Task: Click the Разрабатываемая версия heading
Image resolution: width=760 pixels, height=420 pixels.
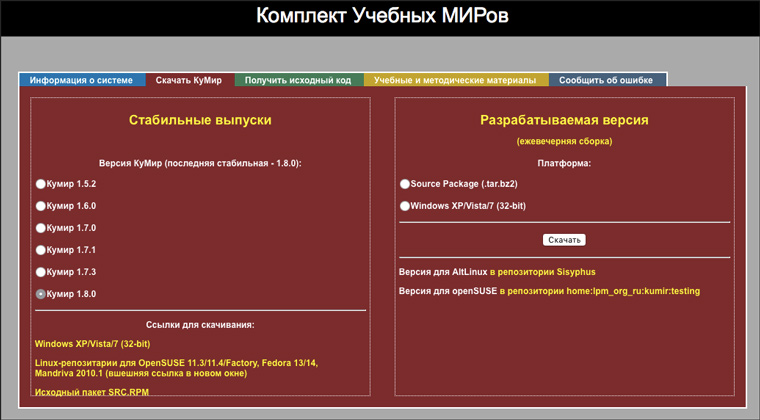Action: point(564,120)
